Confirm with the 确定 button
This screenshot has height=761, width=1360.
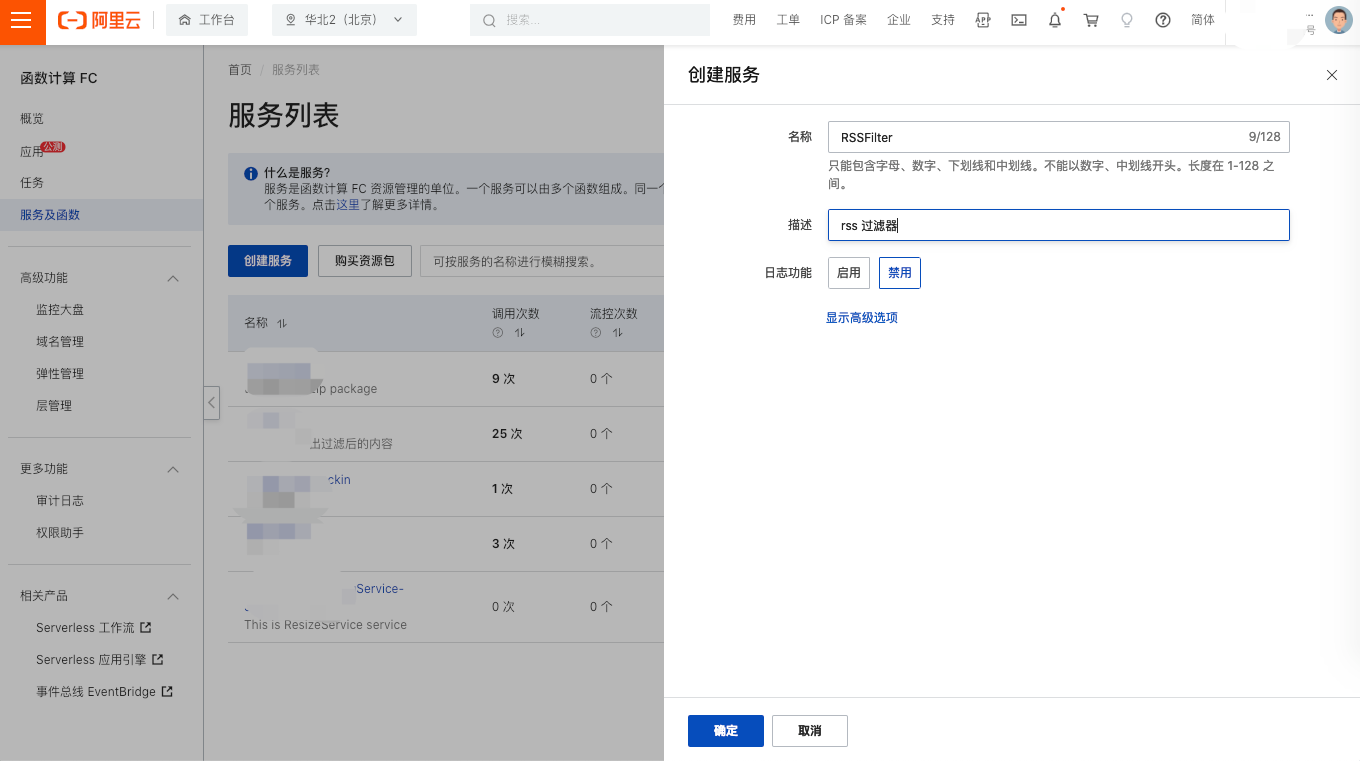726,731
